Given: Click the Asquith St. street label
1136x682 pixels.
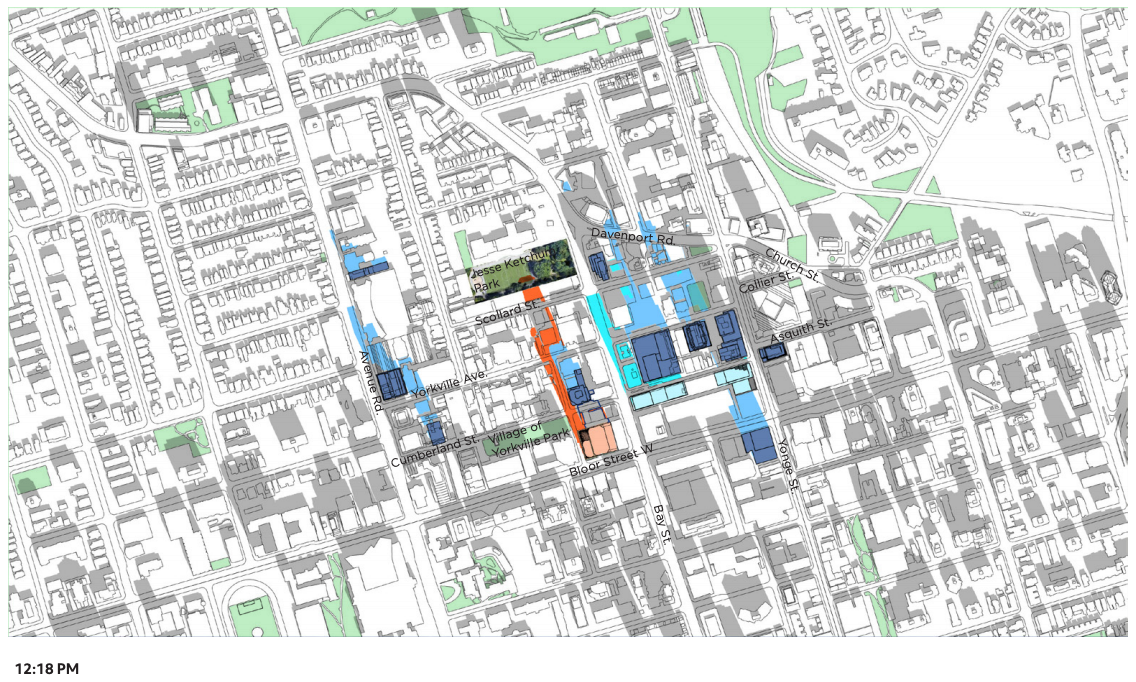Looking at the screenshot, I should 801,324.
